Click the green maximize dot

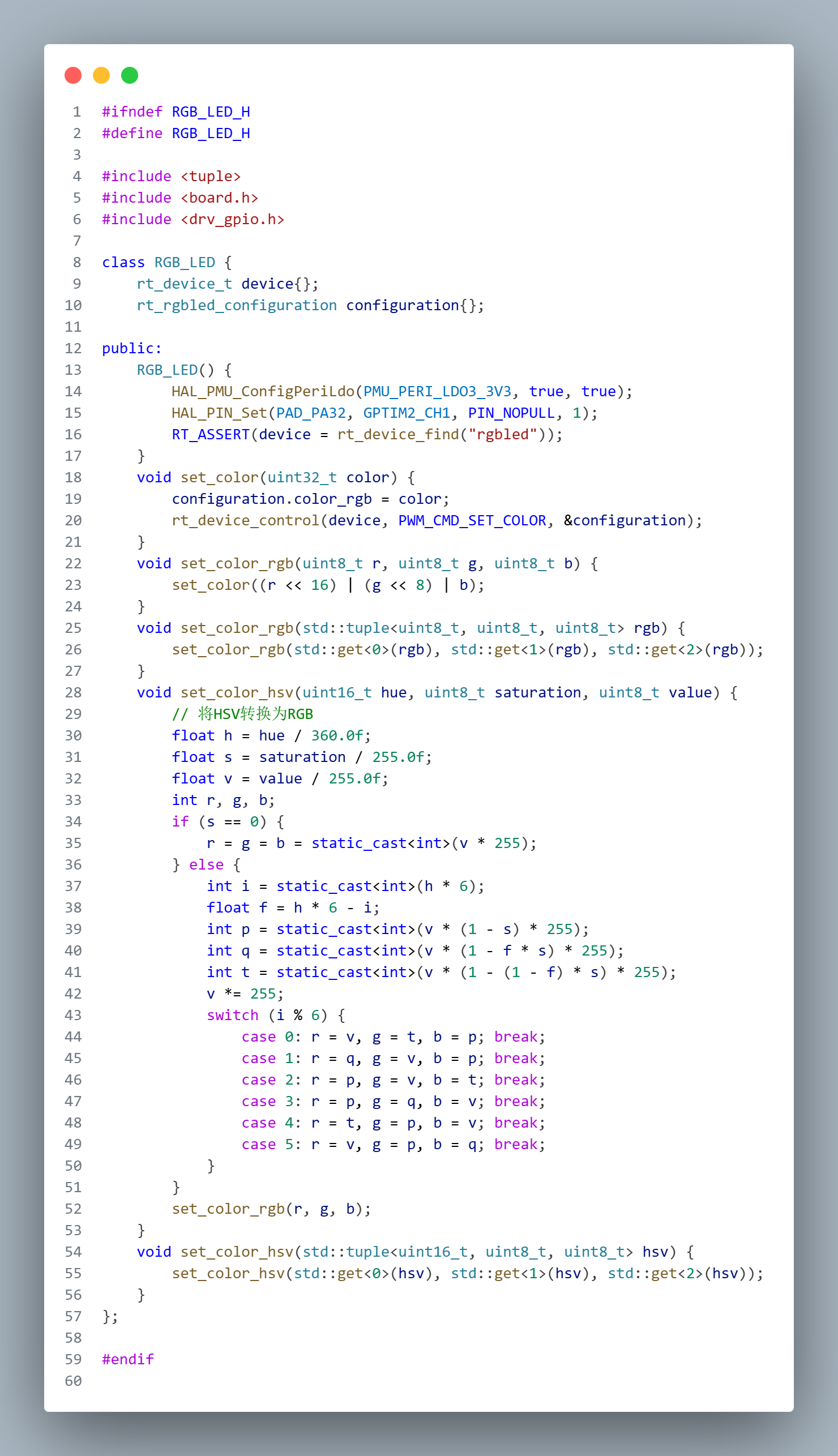pyautogui.click(x=130, y=75)
